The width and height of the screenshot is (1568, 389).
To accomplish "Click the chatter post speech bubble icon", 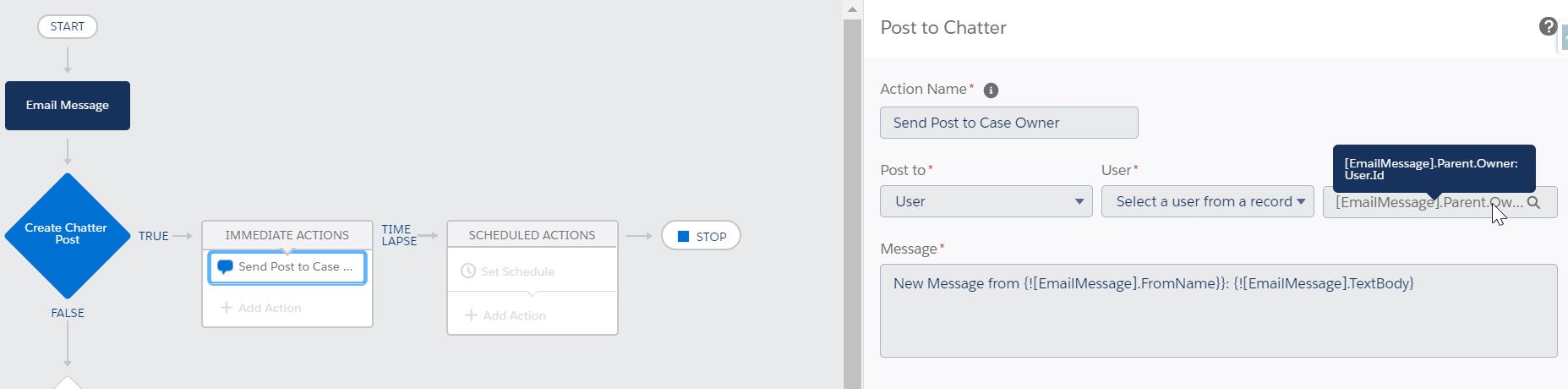I will (225, 267).
